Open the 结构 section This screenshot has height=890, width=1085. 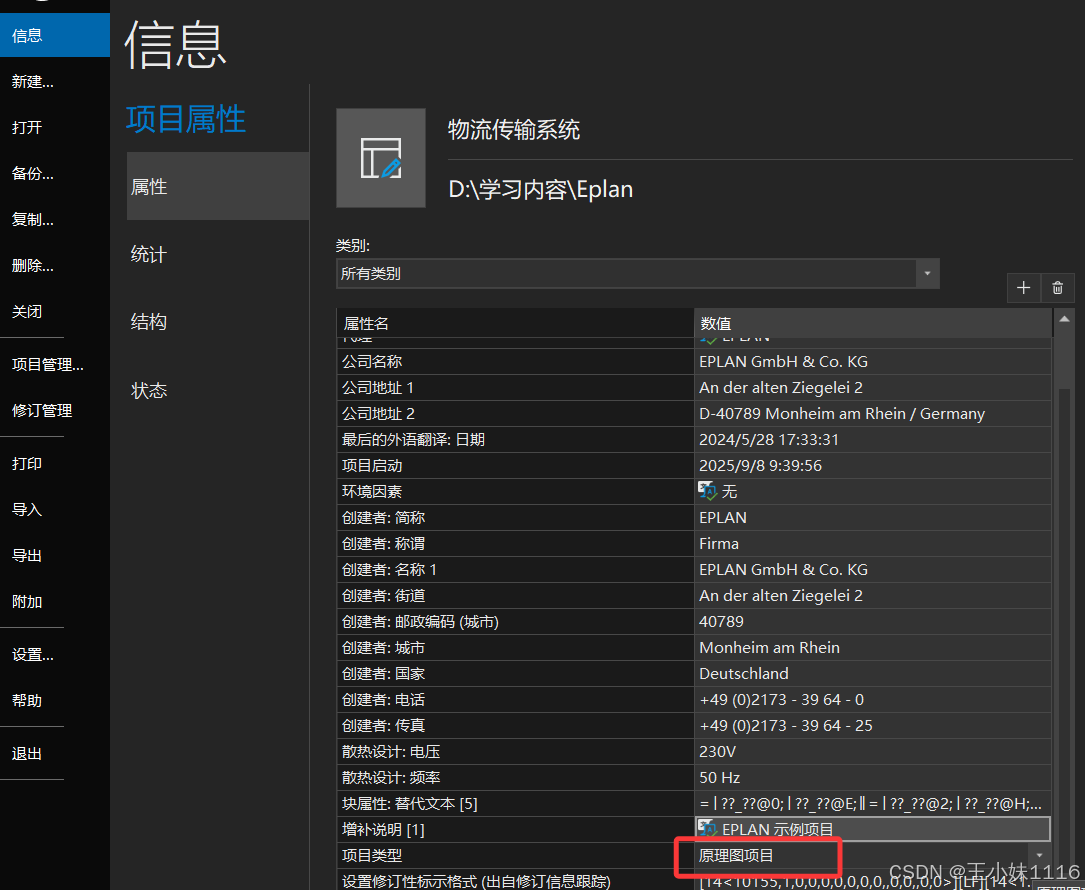[147, 321]
